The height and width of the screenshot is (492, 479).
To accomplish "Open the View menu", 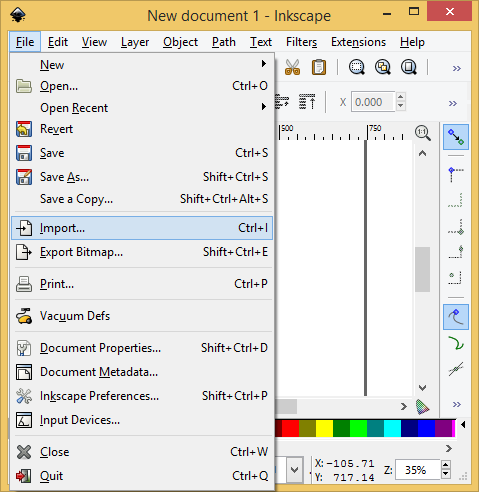I will pyautogui.click(x=94, y=42).
